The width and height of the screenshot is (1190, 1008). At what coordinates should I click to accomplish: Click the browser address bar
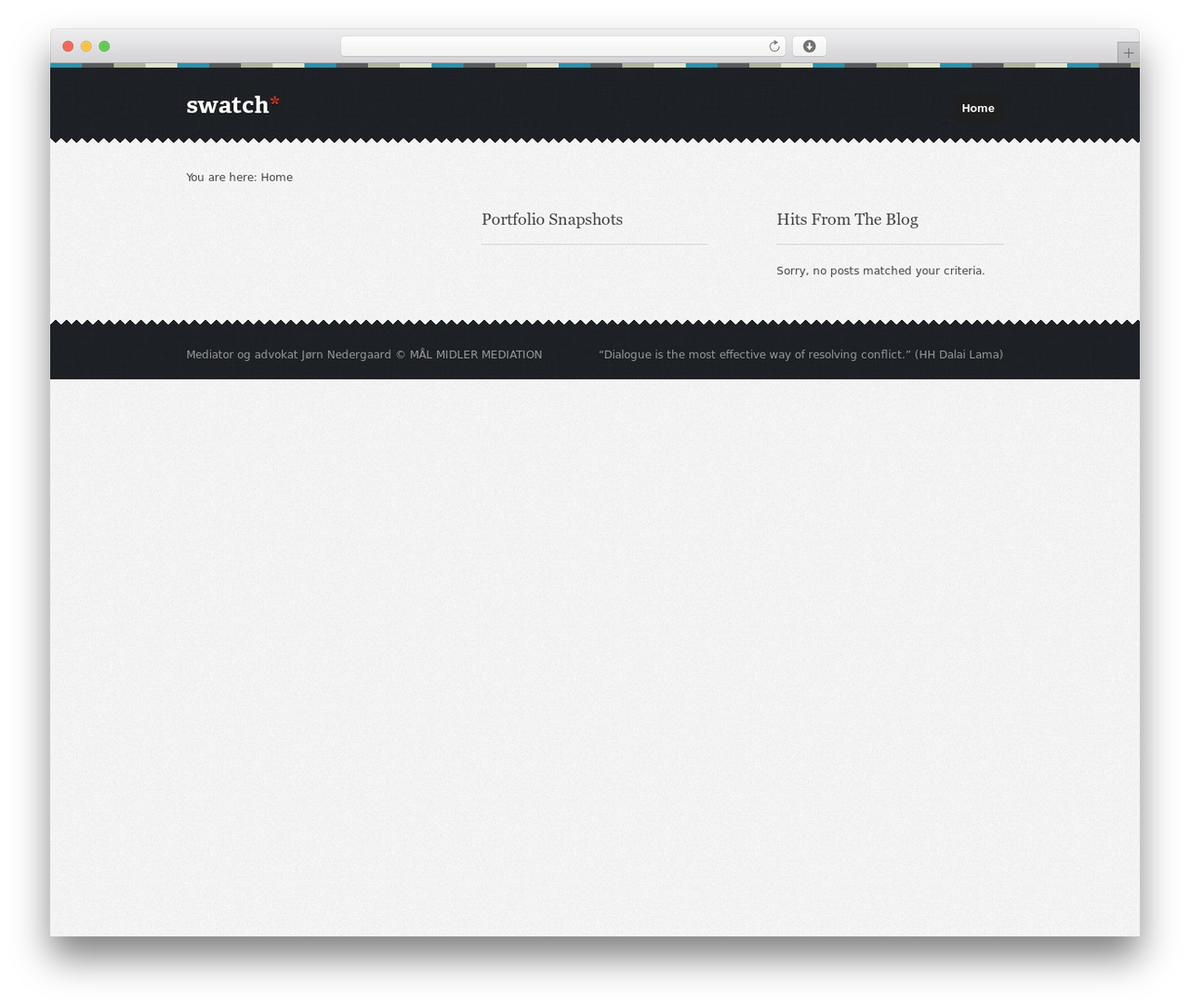562,46
